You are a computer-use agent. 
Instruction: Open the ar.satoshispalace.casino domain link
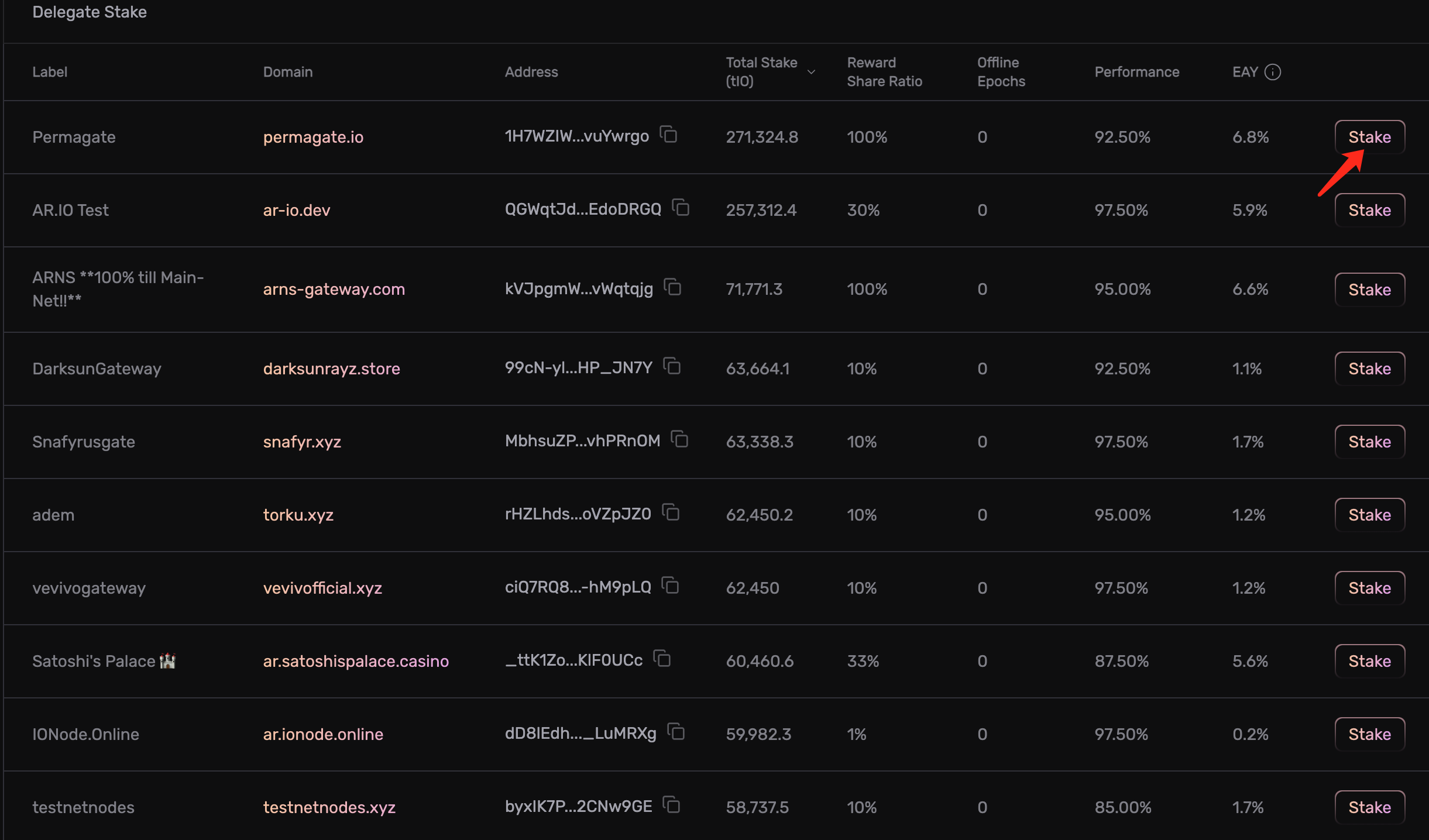point(356,661)
